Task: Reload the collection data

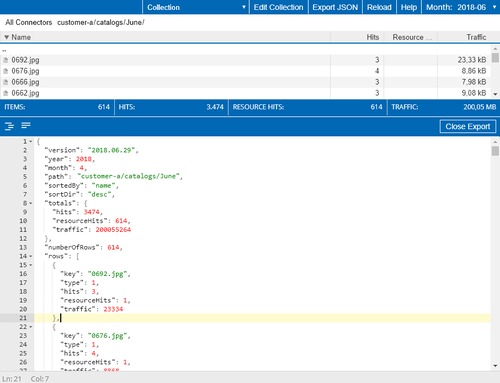Action: [379, 7]
